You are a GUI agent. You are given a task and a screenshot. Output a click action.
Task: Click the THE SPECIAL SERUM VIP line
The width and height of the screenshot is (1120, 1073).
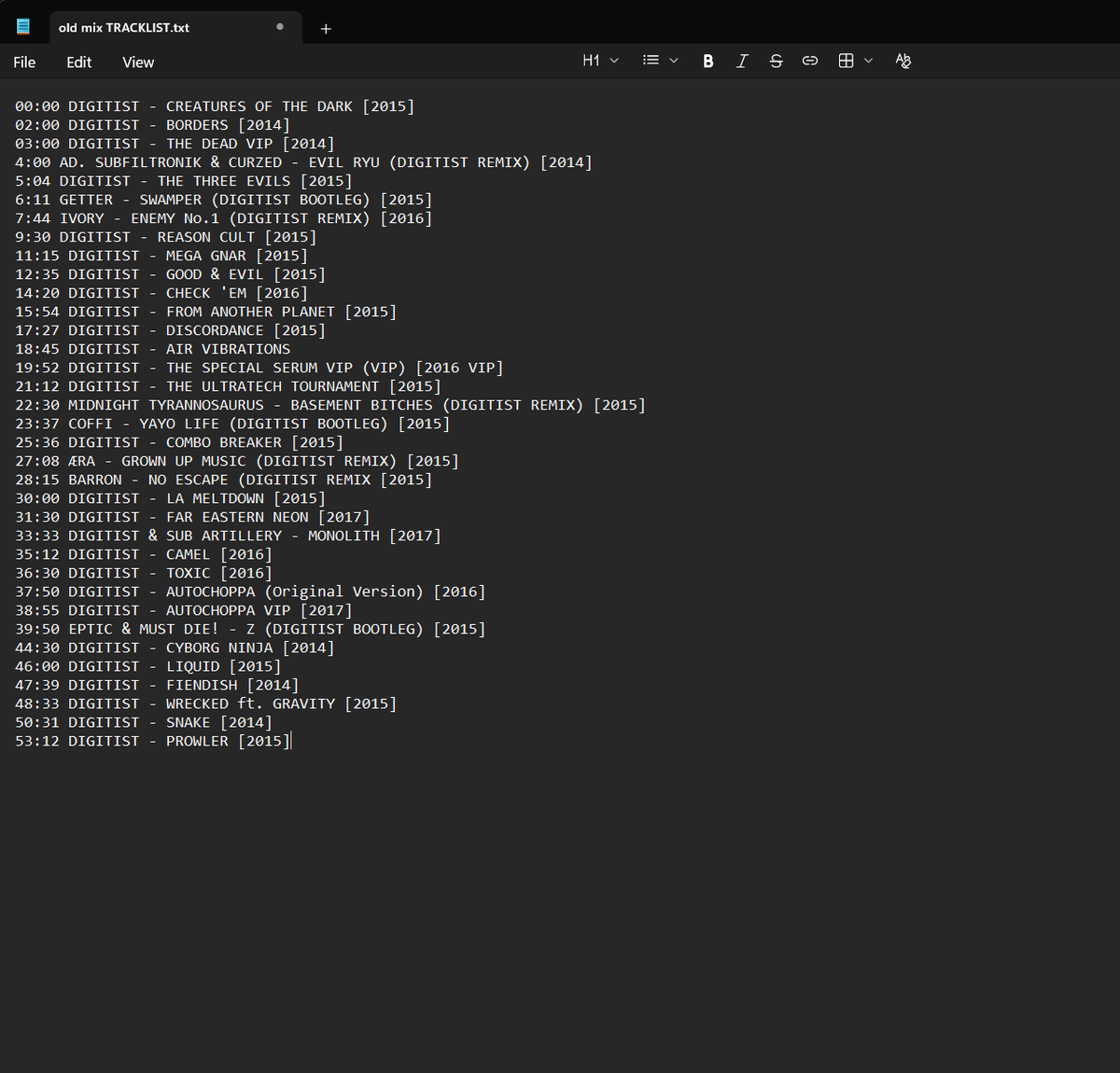tap(259, 368)
